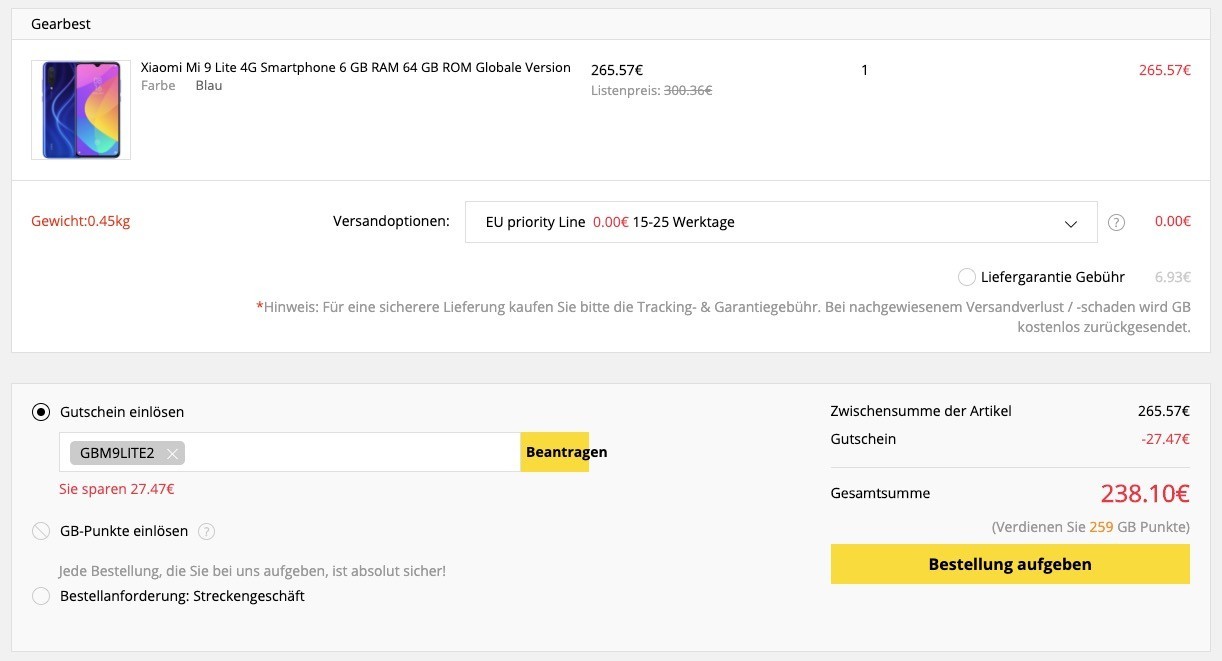Open help icon next to shipping options
This screenshot has height=661, width=1222.
click(x=1117, y=222)
